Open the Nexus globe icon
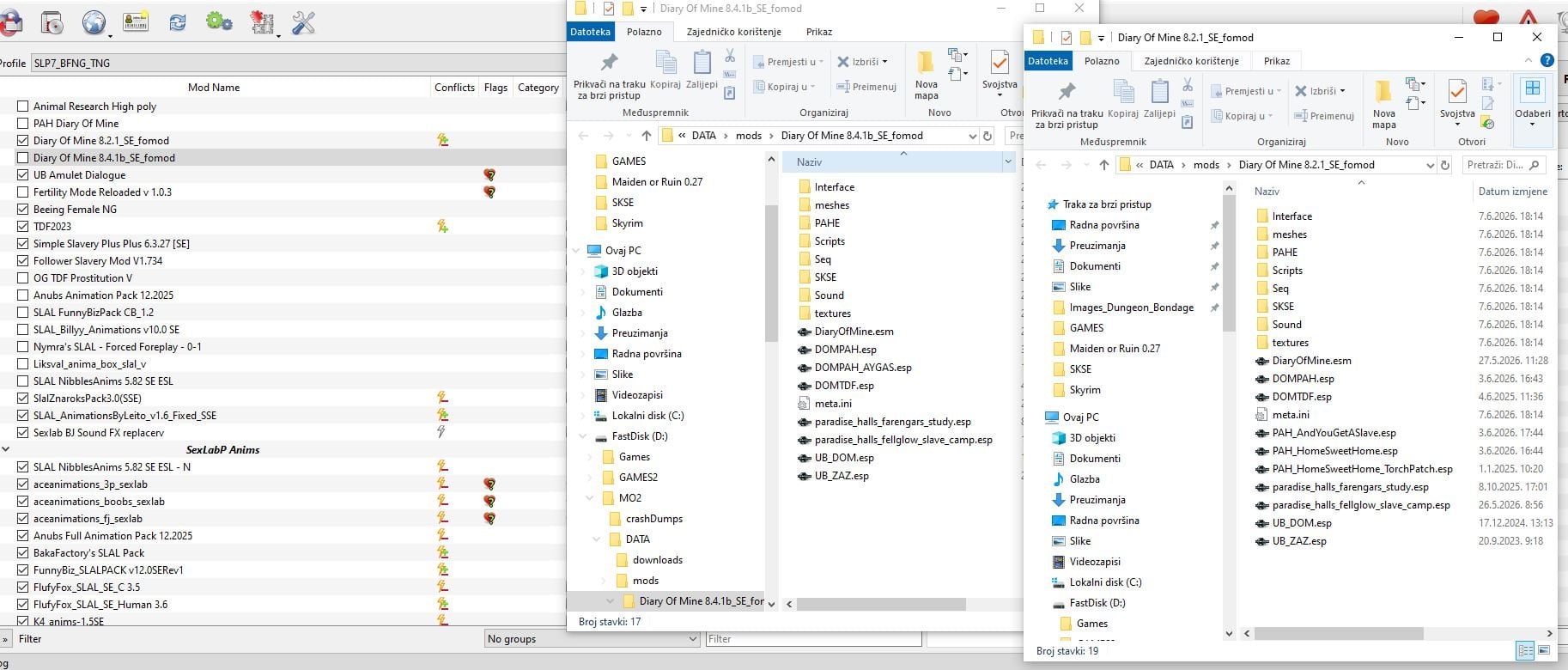This screenshot has height=670, width=1568. [94, 22]
